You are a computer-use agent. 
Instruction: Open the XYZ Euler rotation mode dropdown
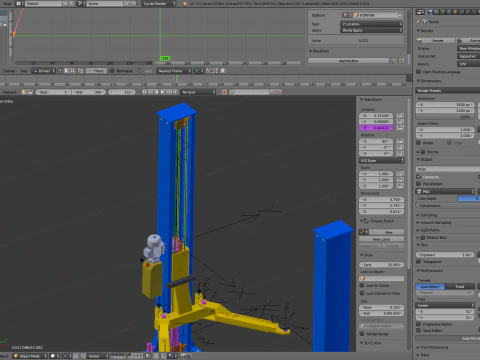click(x=382, y=160)
